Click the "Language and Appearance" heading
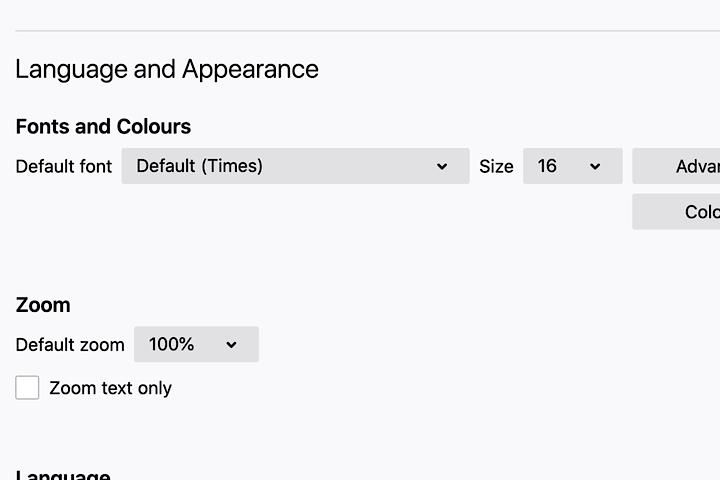This screenshot has width=720, height=480. [167, 69]
